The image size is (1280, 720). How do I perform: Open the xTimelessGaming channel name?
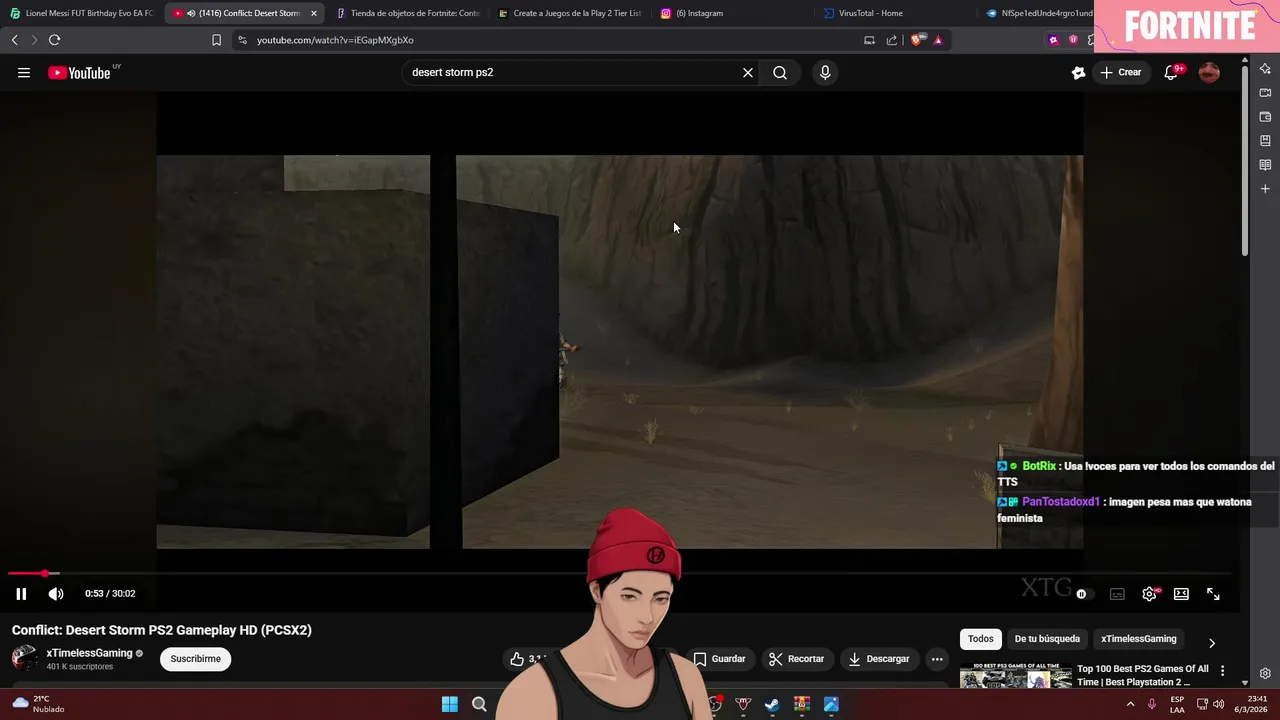89,653
